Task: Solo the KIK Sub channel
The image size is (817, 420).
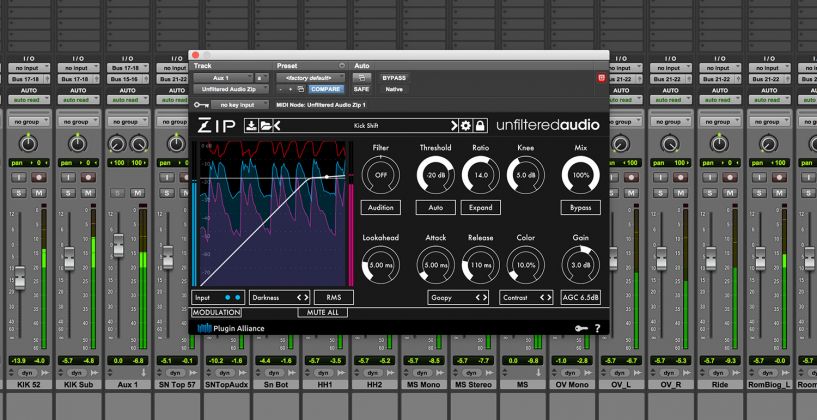Action: (x=68, y=193)
